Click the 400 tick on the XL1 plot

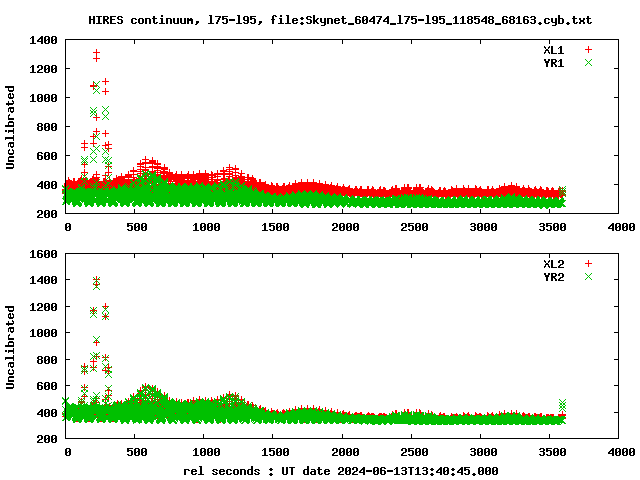(47, 185)
